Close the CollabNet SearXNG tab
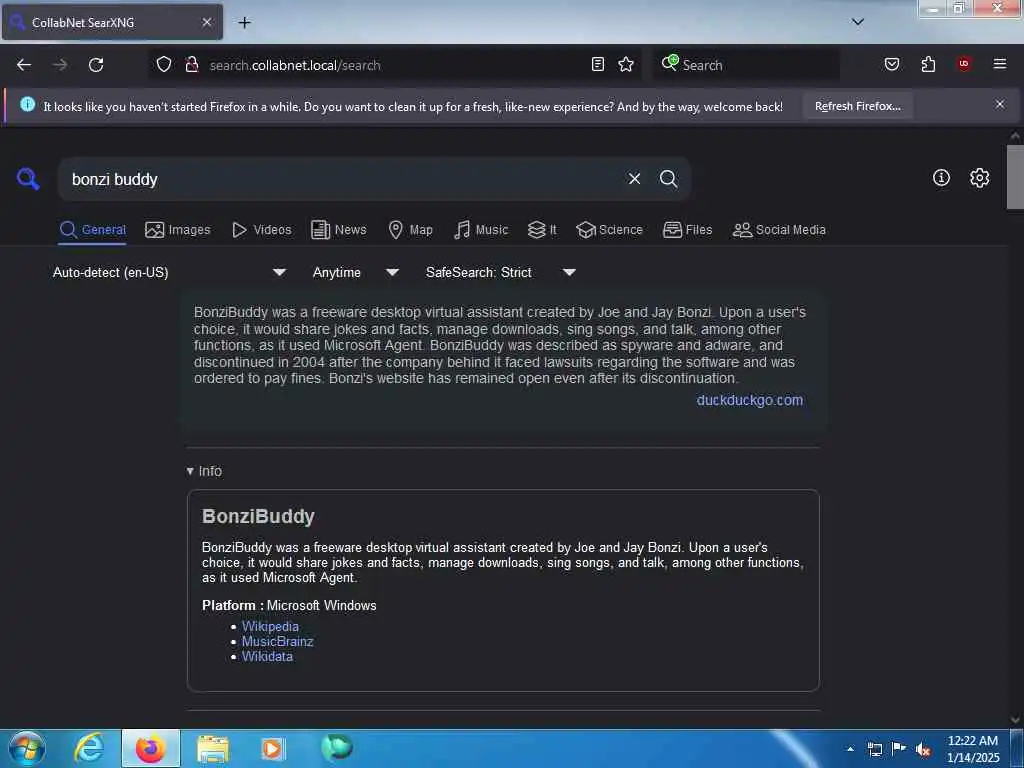The height and width of the screenshot is (768, 1024). (206, 22)
